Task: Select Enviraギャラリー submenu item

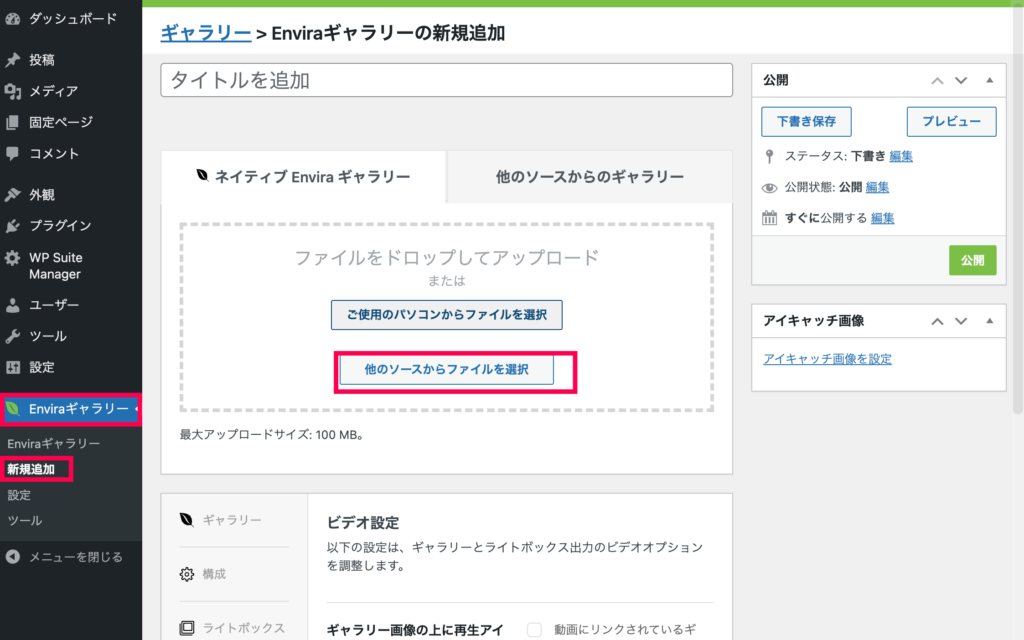Action: (54, 443)
